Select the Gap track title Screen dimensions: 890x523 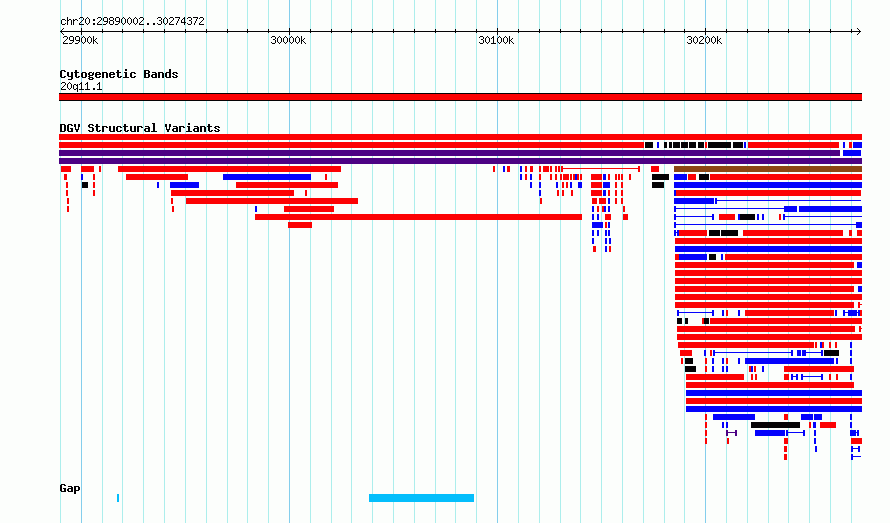click(70, 488)
